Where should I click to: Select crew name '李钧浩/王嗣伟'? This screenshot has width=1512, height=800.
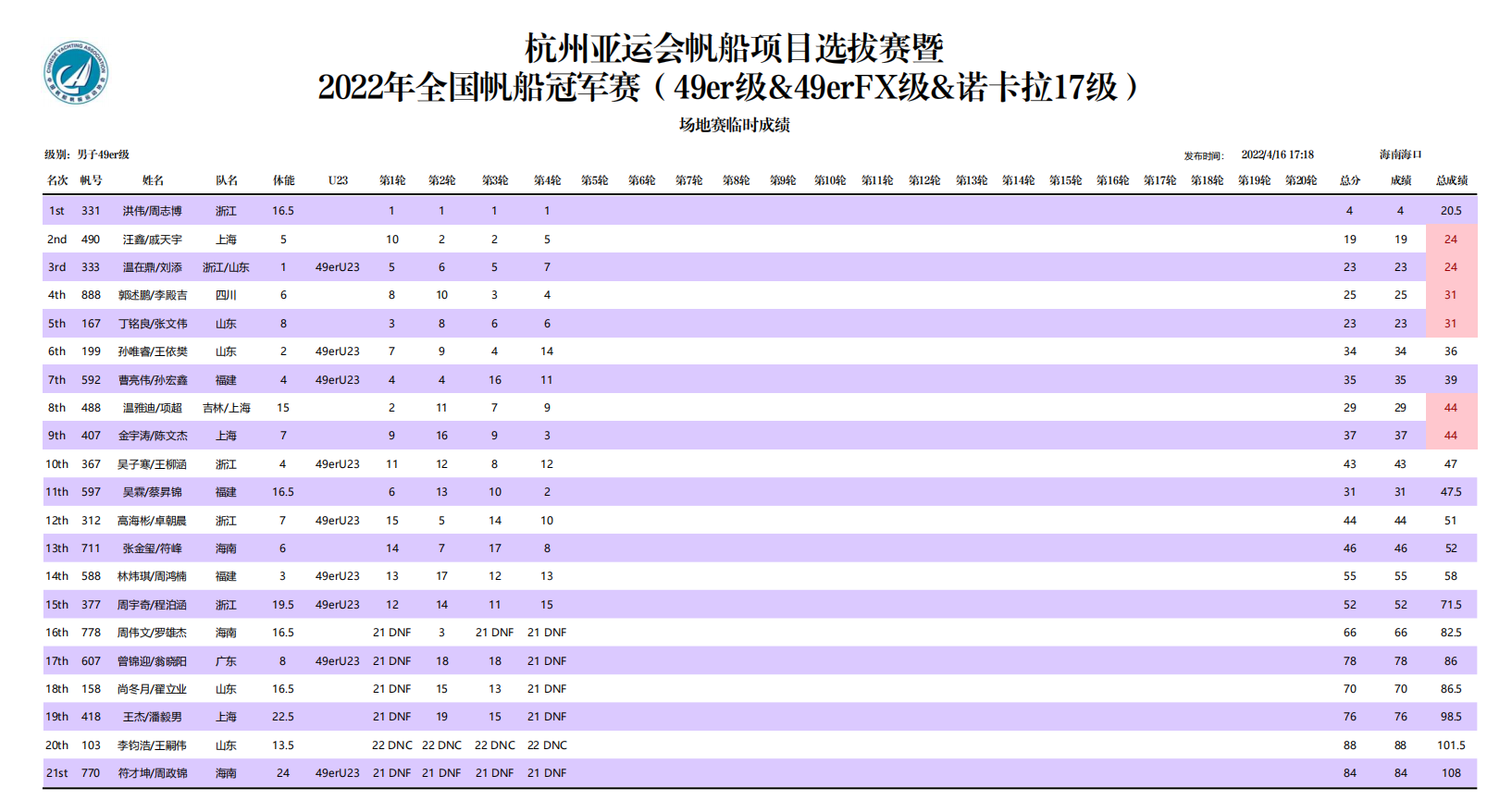[153, 745]
